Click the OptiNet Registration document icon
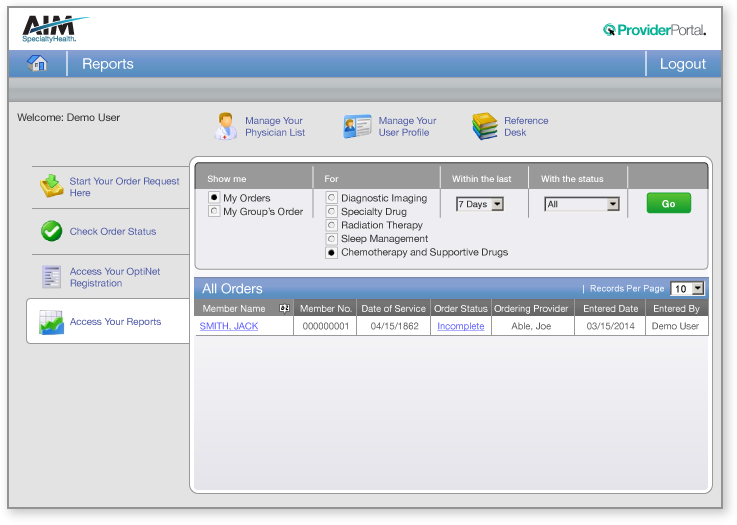Viewport: 737px width, 525px height. coord(52,277)
